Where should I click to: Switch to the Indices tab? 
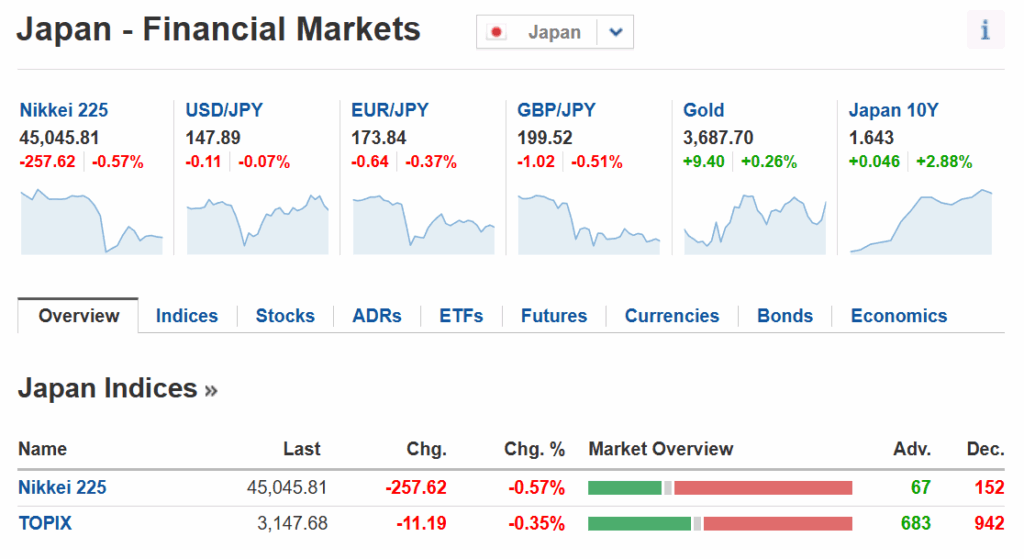coord(187,316)
